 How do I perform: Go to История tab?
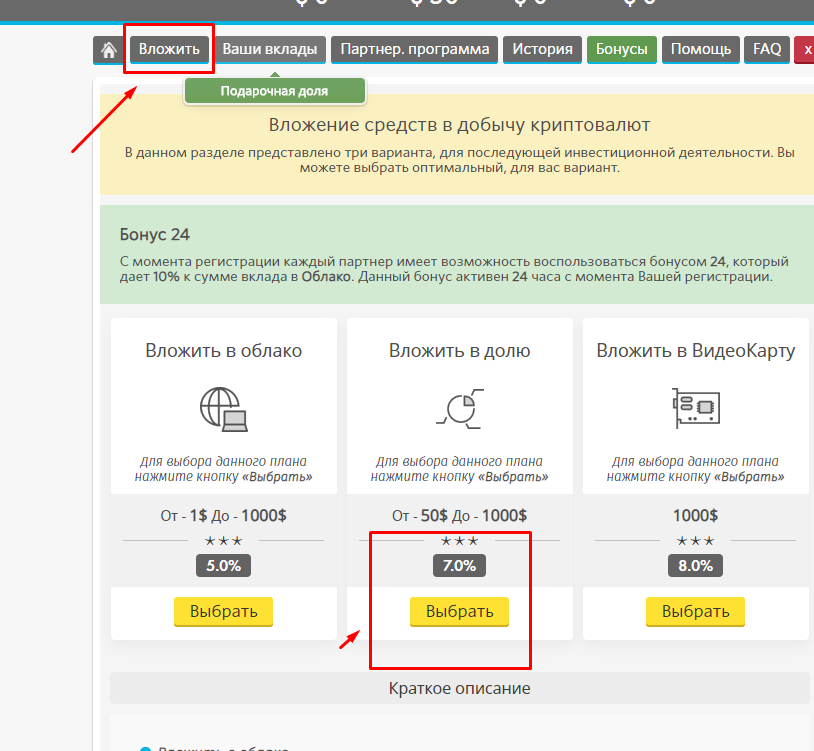click(x=542, y=50)
